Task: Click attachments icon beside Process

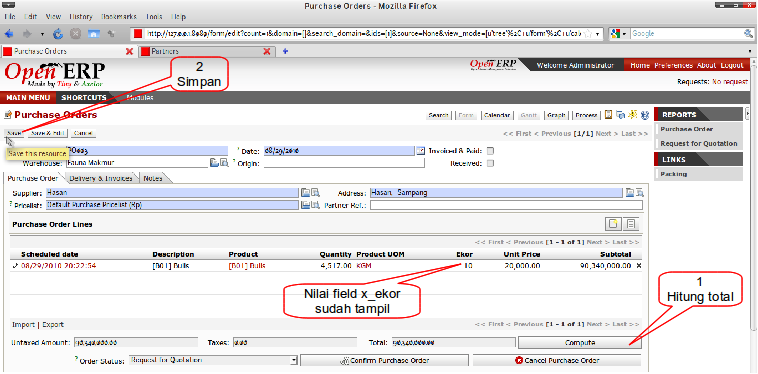Action: click(x=609, y=115)
